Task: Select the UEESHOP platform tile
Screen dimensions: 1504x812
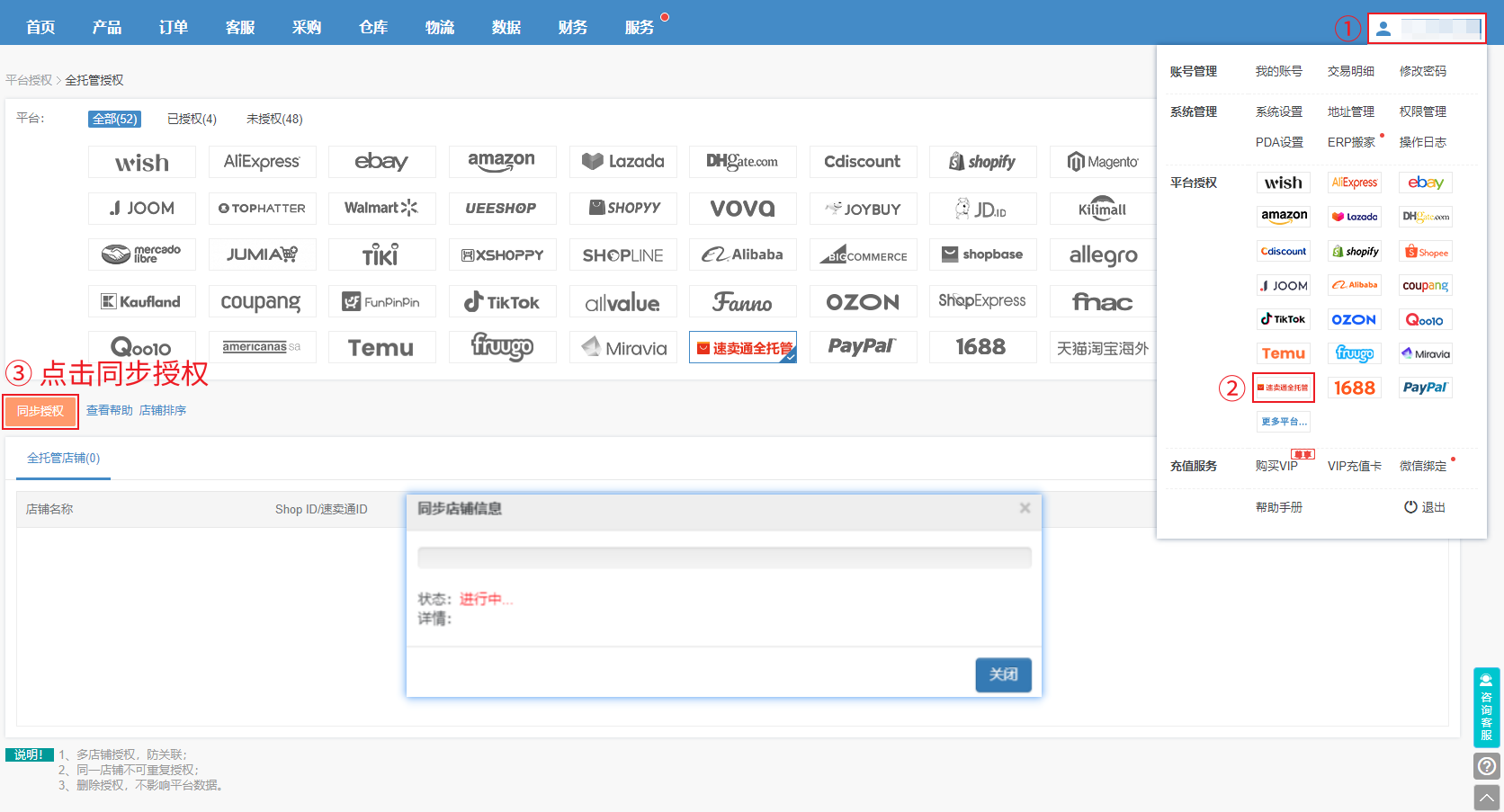Action: point(502,209)
